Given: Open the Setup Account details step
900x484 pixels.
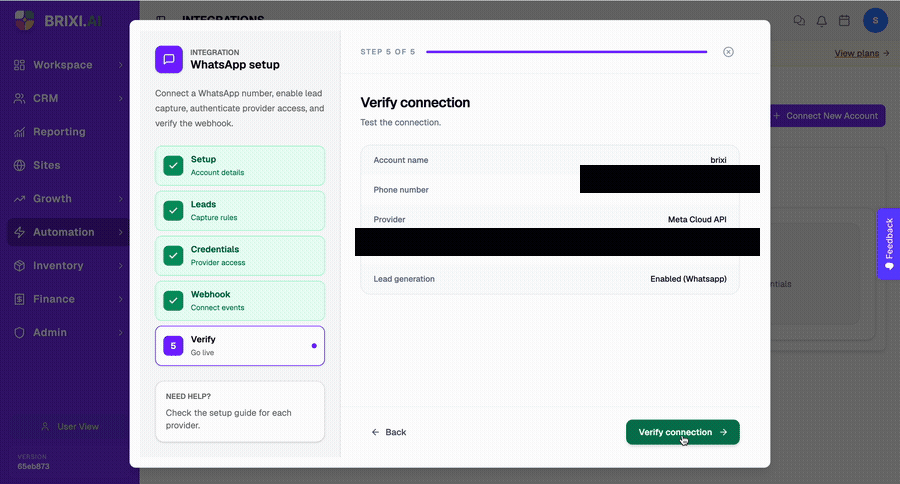Looking at the screenshot, I should [x=240, y=165].
